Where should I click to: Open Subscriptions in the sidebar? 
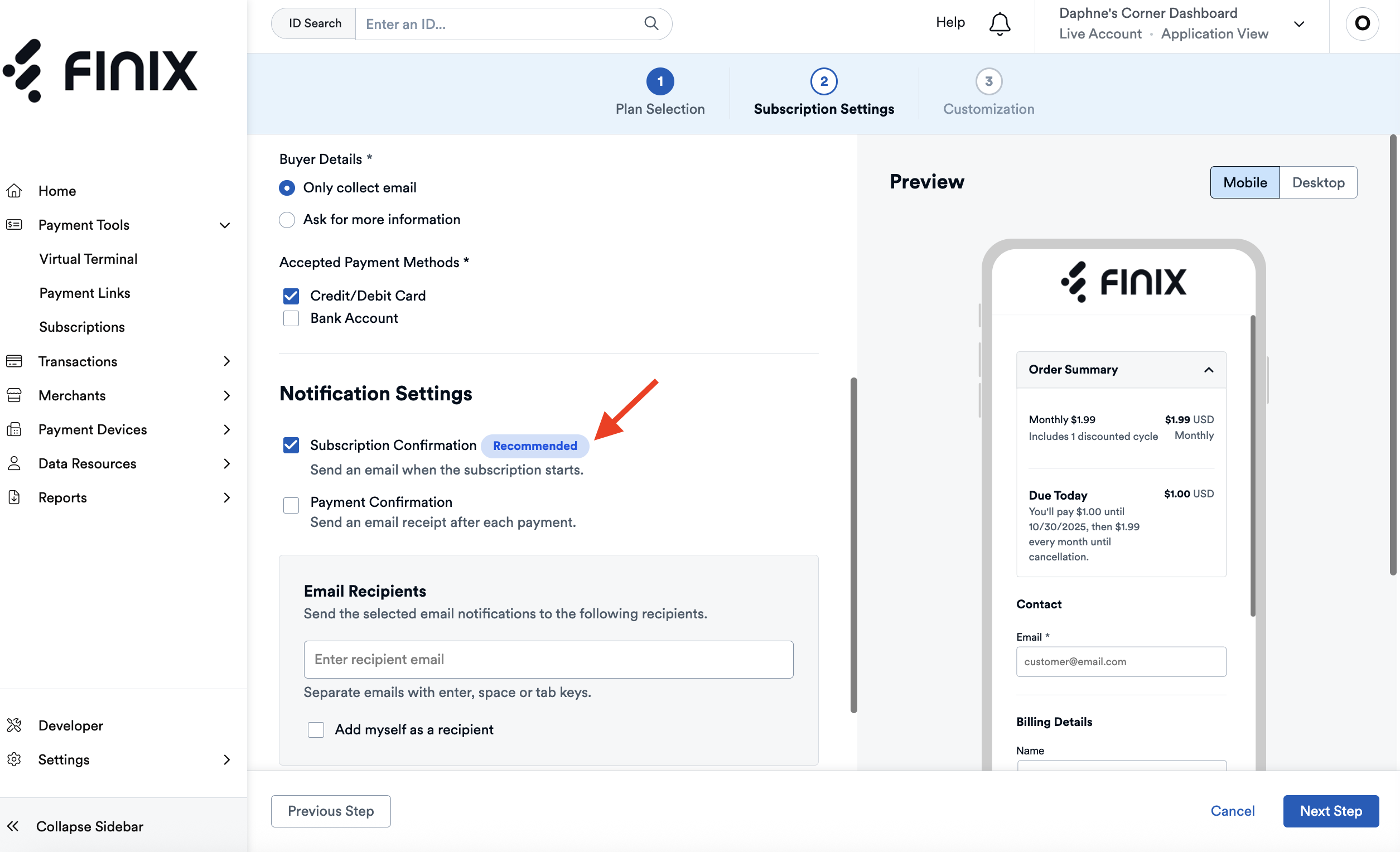(x=82, y=327)
